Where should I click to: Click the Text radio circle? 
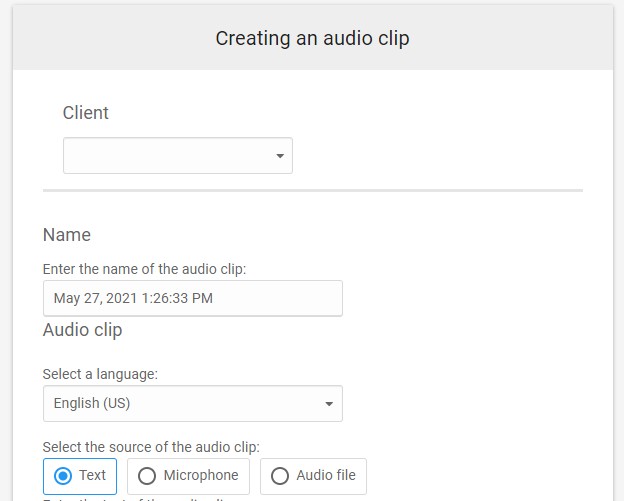62,476
